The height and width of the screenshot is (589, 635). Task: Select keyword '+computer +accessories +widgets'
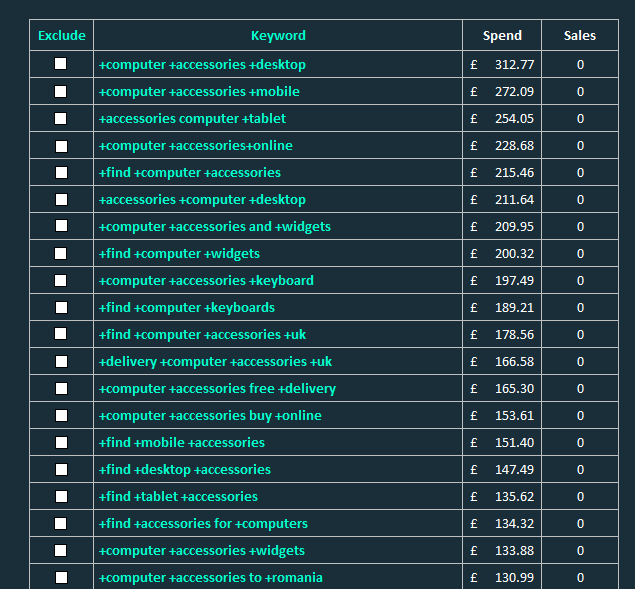(202, 551)
